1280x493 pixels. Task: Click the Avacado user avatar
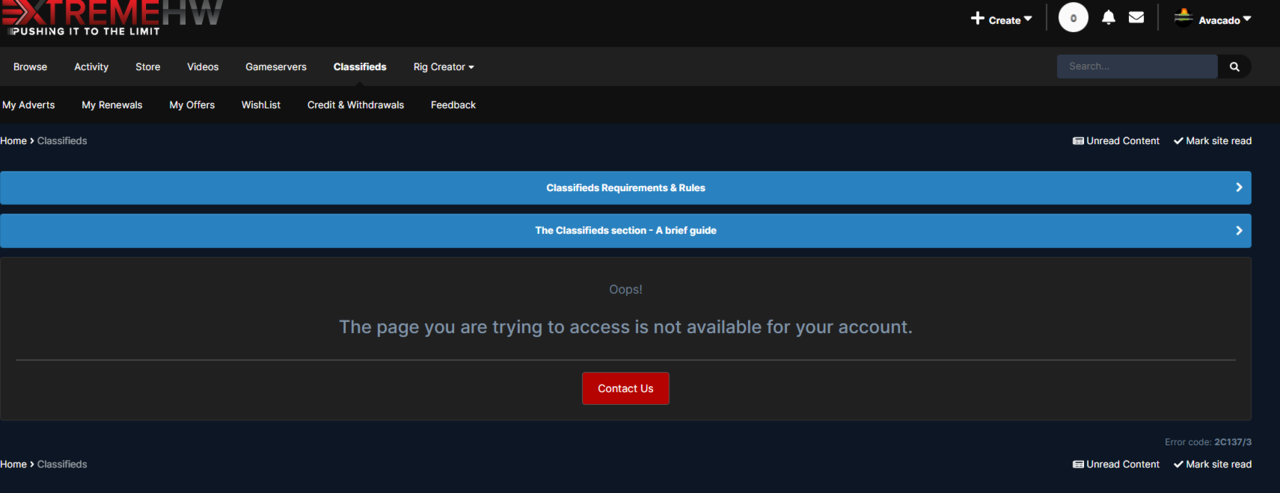pos(1183,18)
